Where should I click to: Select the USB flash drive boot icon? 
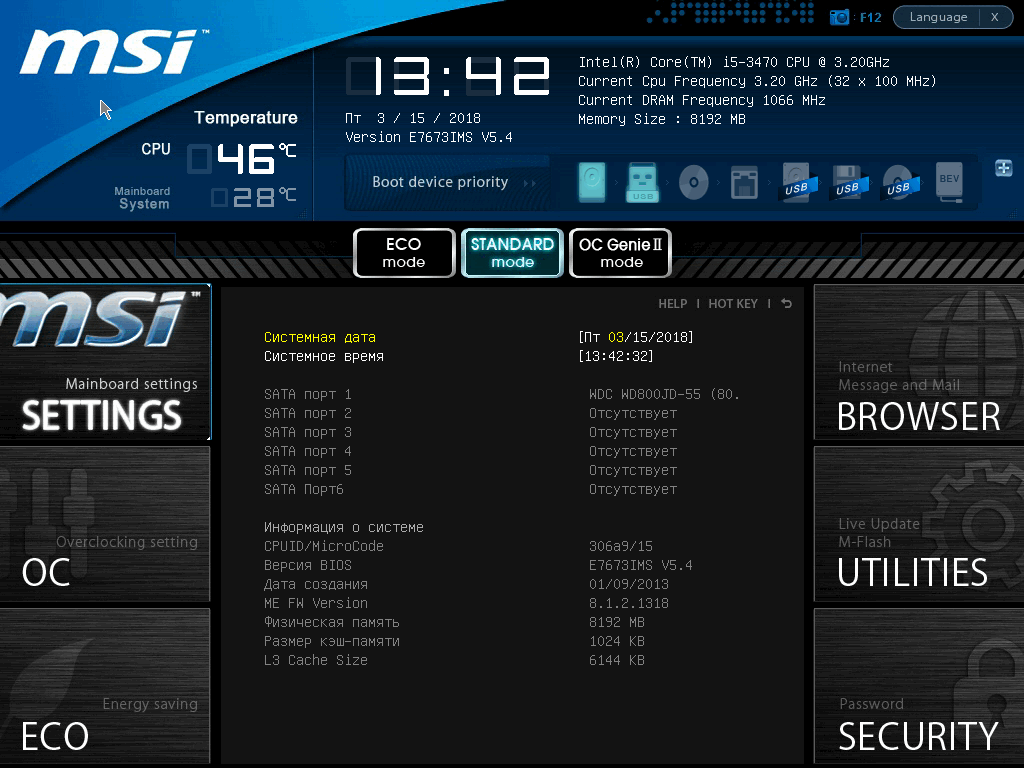643,182
